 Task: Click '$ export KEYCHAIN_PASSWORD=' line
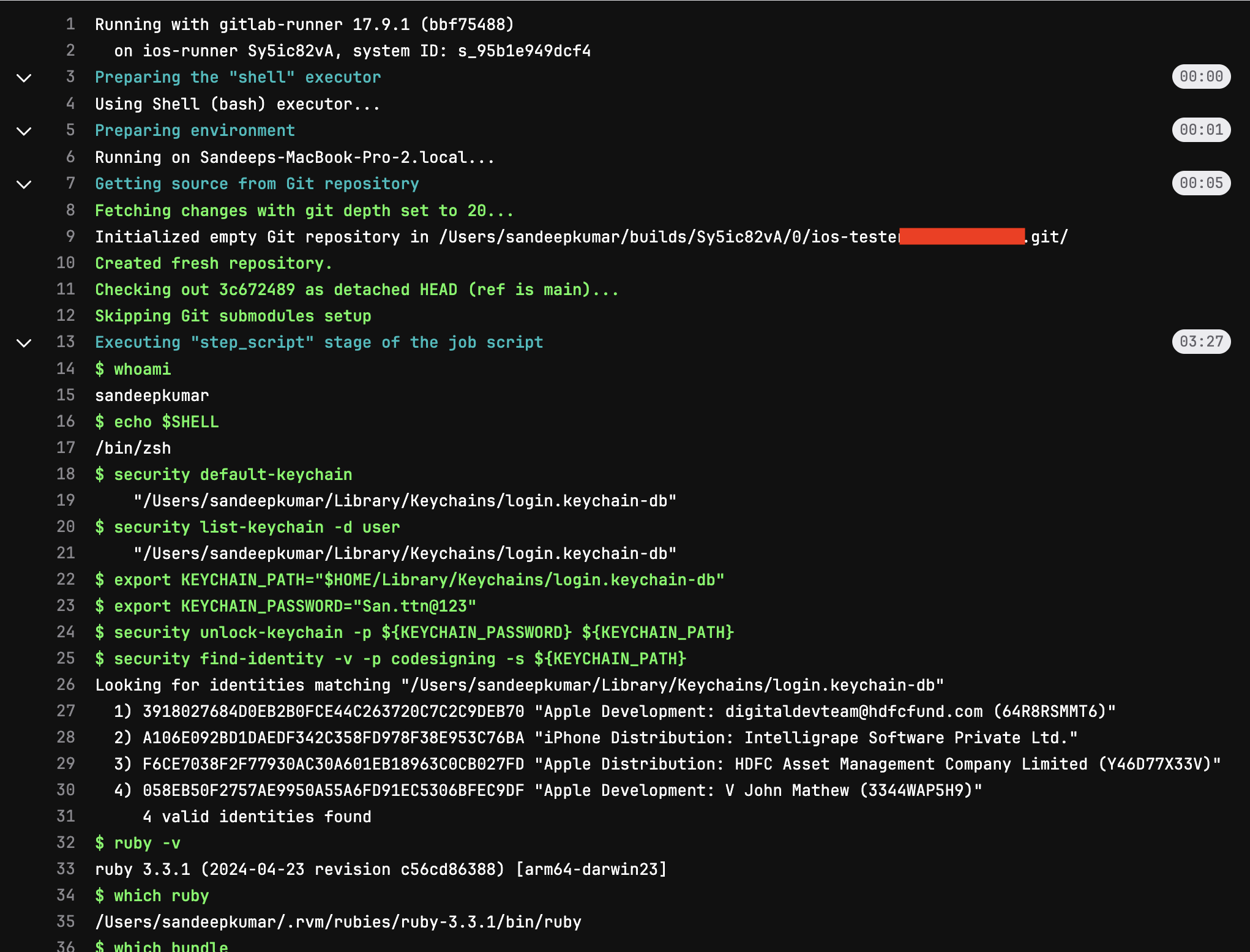pyautogui.click(x=285, y=606)
